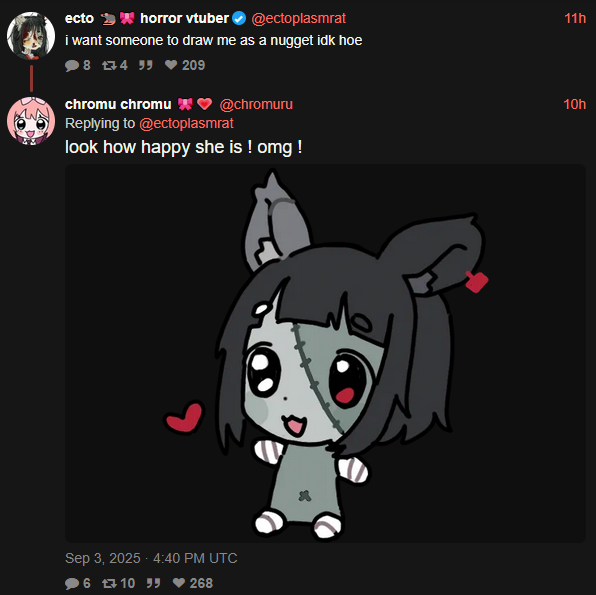The image size is (596, 595).
Task: Click reply icon on chromu's tweet
Action: coord(72,583)
